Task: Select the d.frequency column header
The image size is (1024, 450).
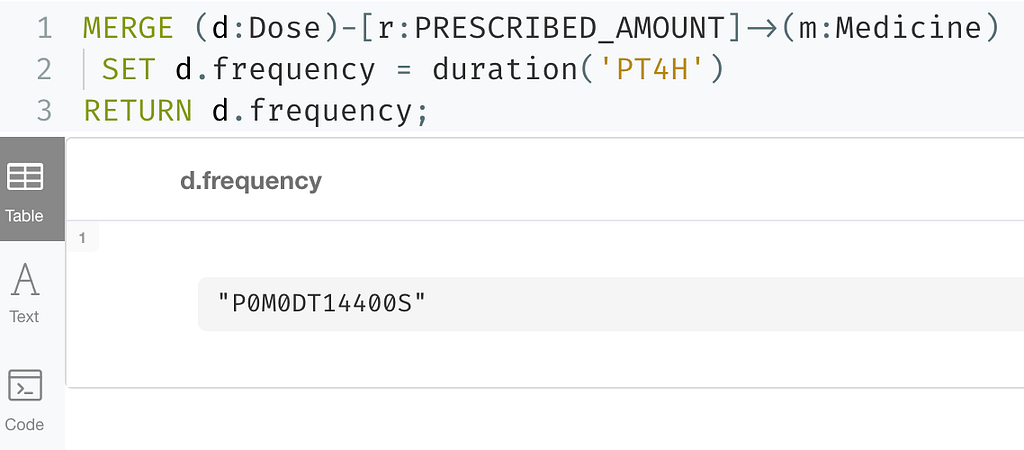Action: (x=251, y=181)
